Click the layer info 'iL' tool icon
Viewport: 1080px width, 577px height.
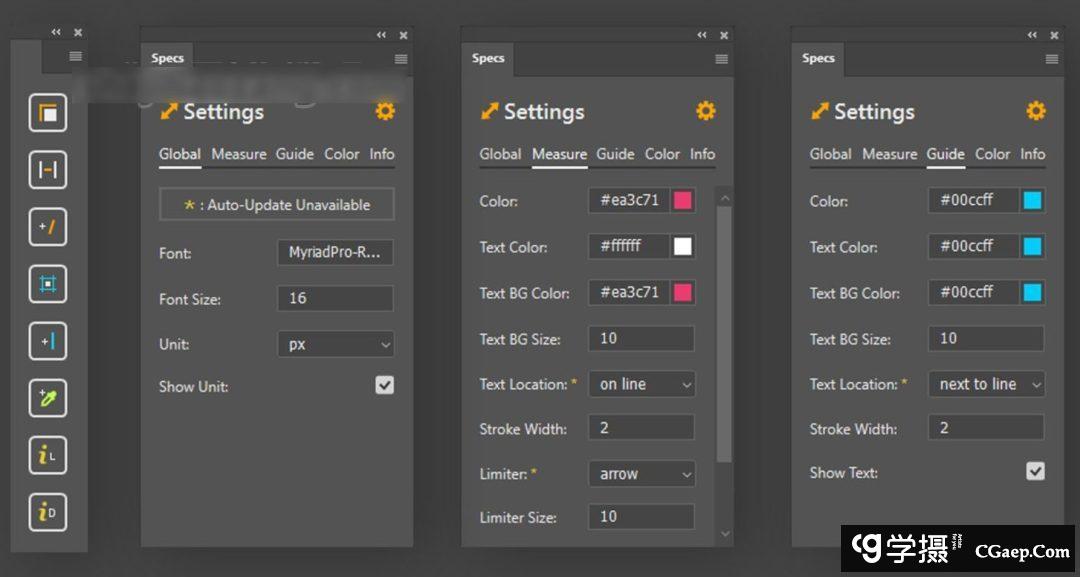point(48,456)
